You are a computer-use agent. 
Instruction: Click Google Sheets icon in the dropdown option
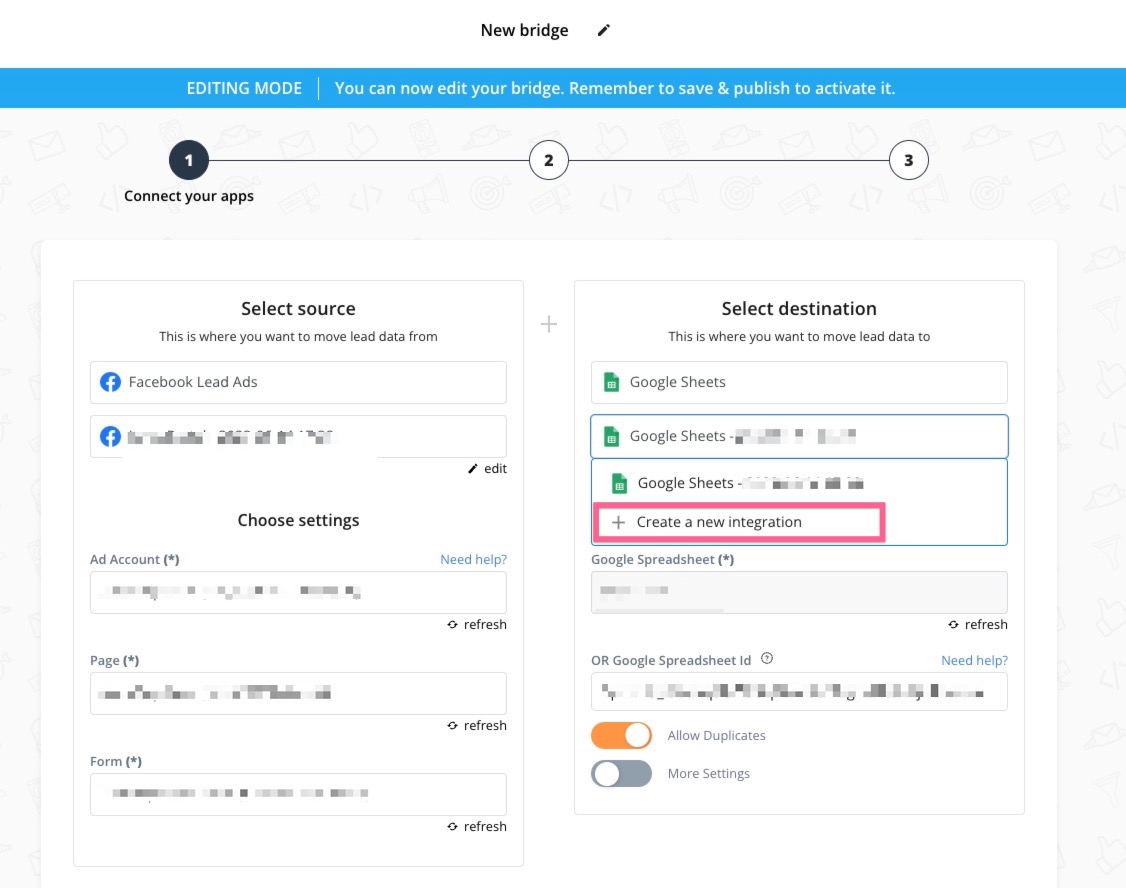[x=619, y=483]
